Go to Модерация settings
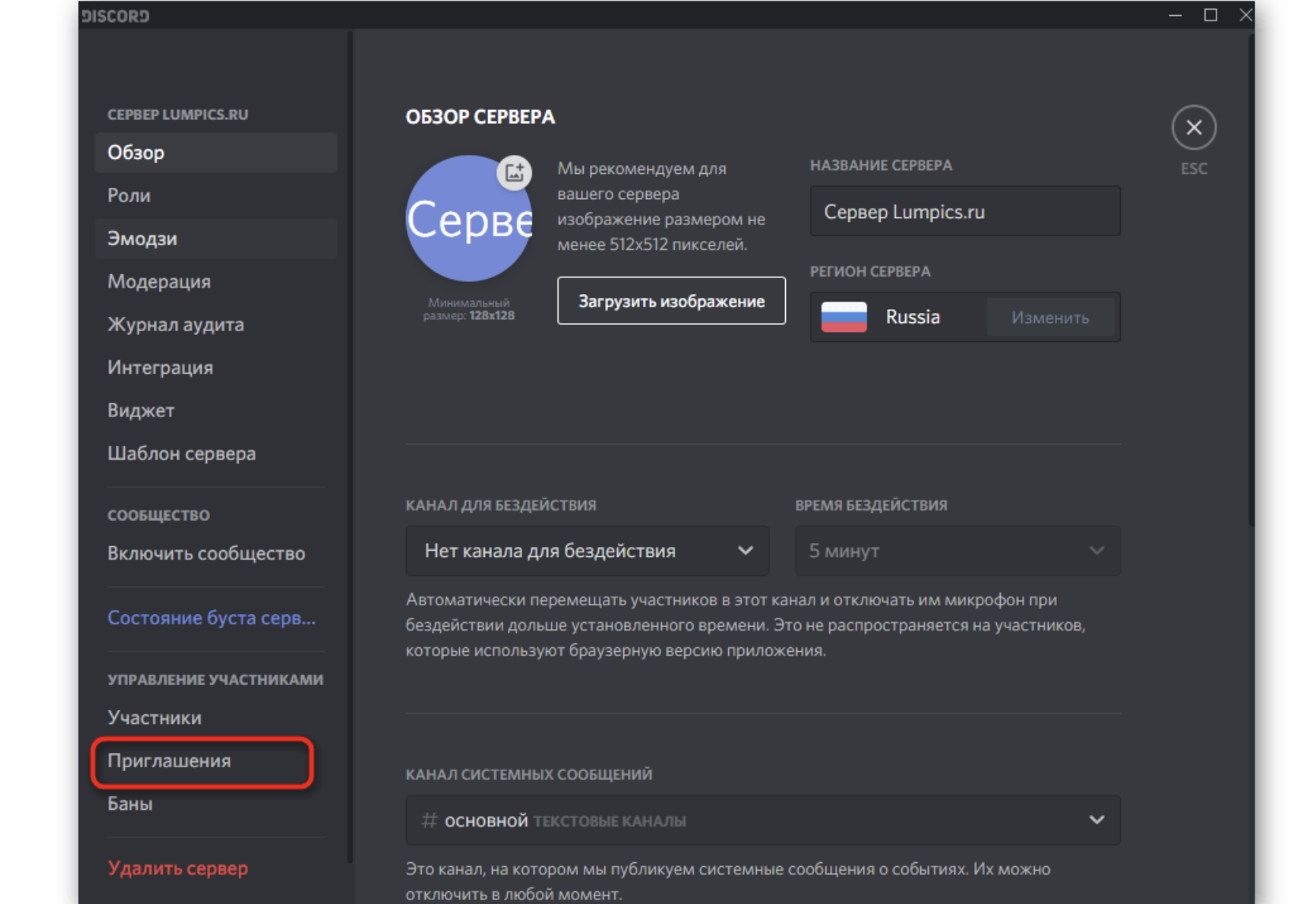Screen dimensions: 1316x904 160,281
